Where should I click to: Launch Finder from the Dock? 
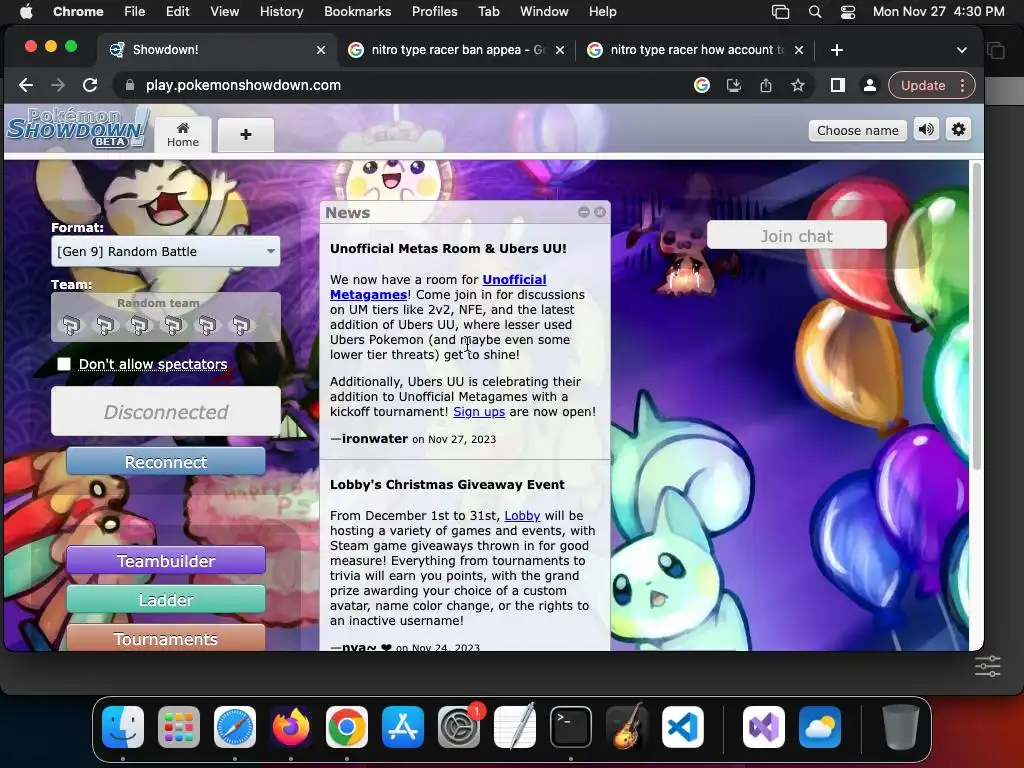click(x=123, y=727)
